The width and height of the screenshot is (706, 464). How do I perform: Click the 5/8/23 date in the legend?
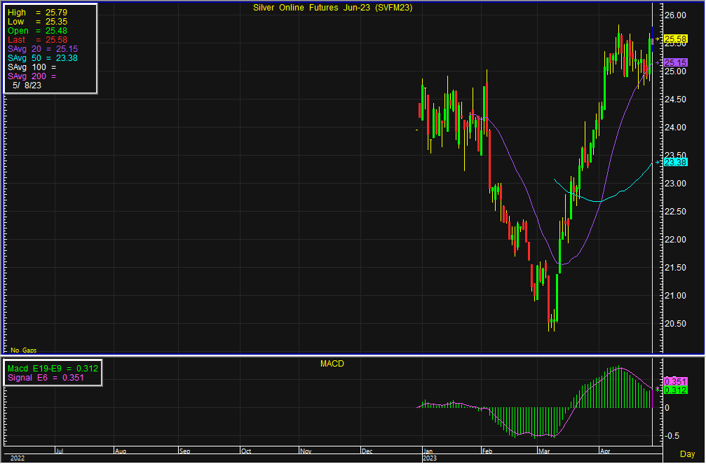click(x=27, y=86)
